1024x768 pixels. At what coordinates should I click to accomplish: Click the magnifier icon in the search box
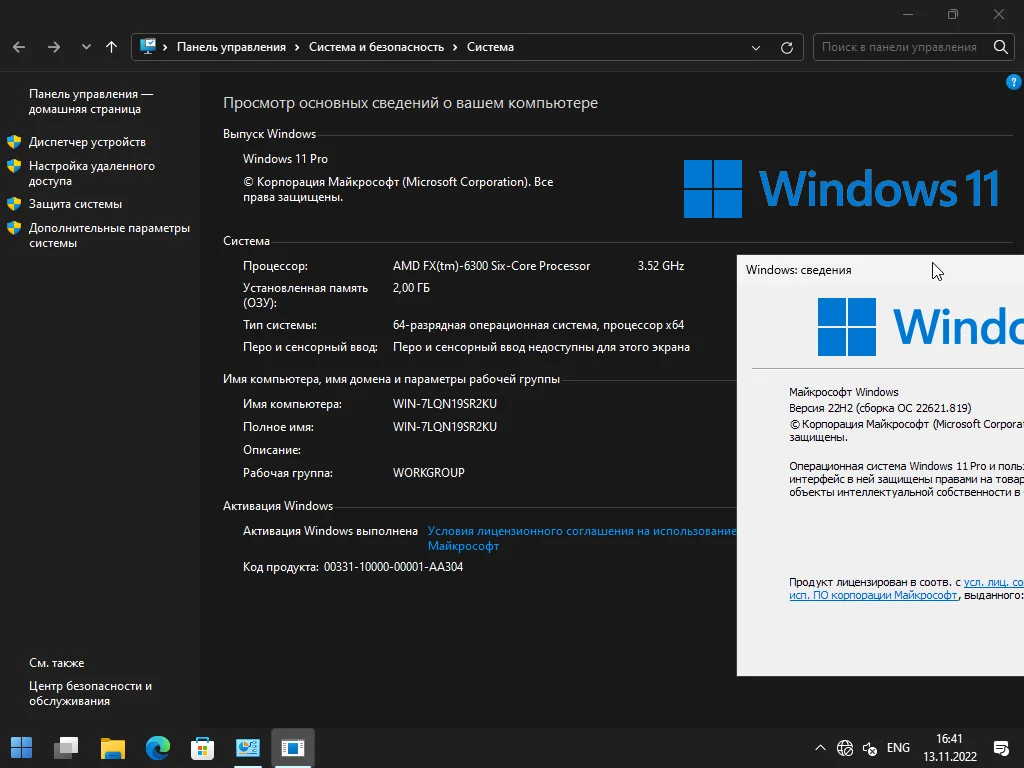click(1000, 47)
